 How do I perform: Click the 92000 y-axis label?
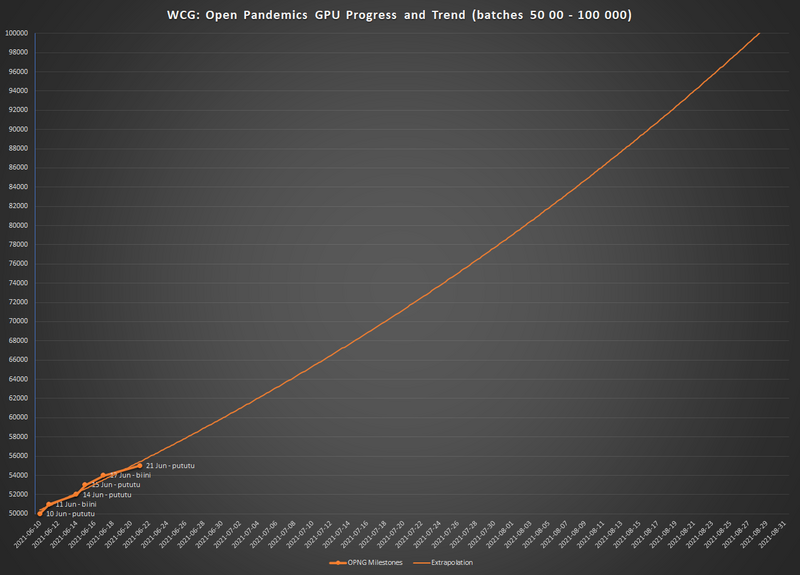[18, 110]
